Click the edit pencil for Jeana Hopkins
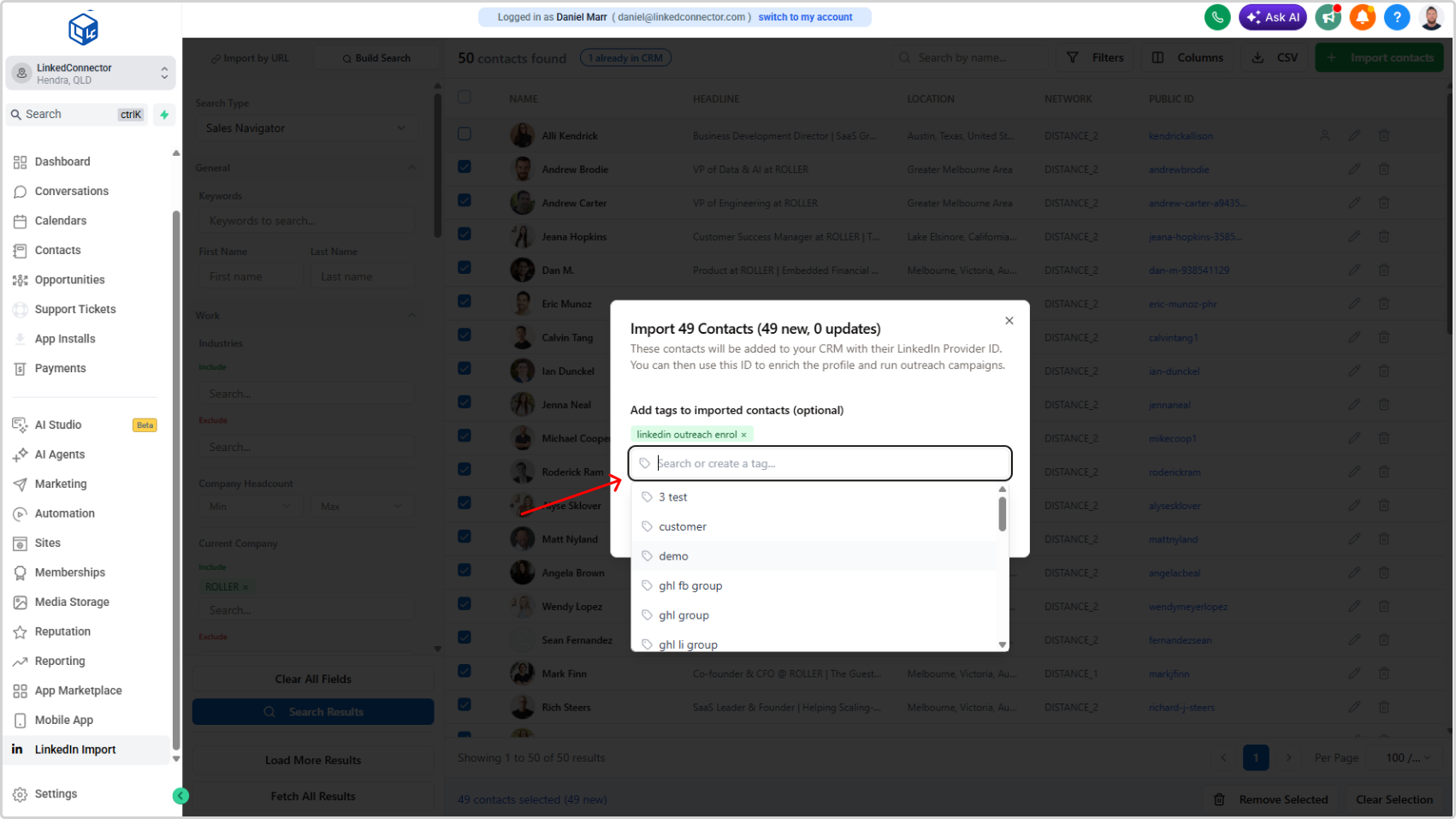 coord(1354,236)
